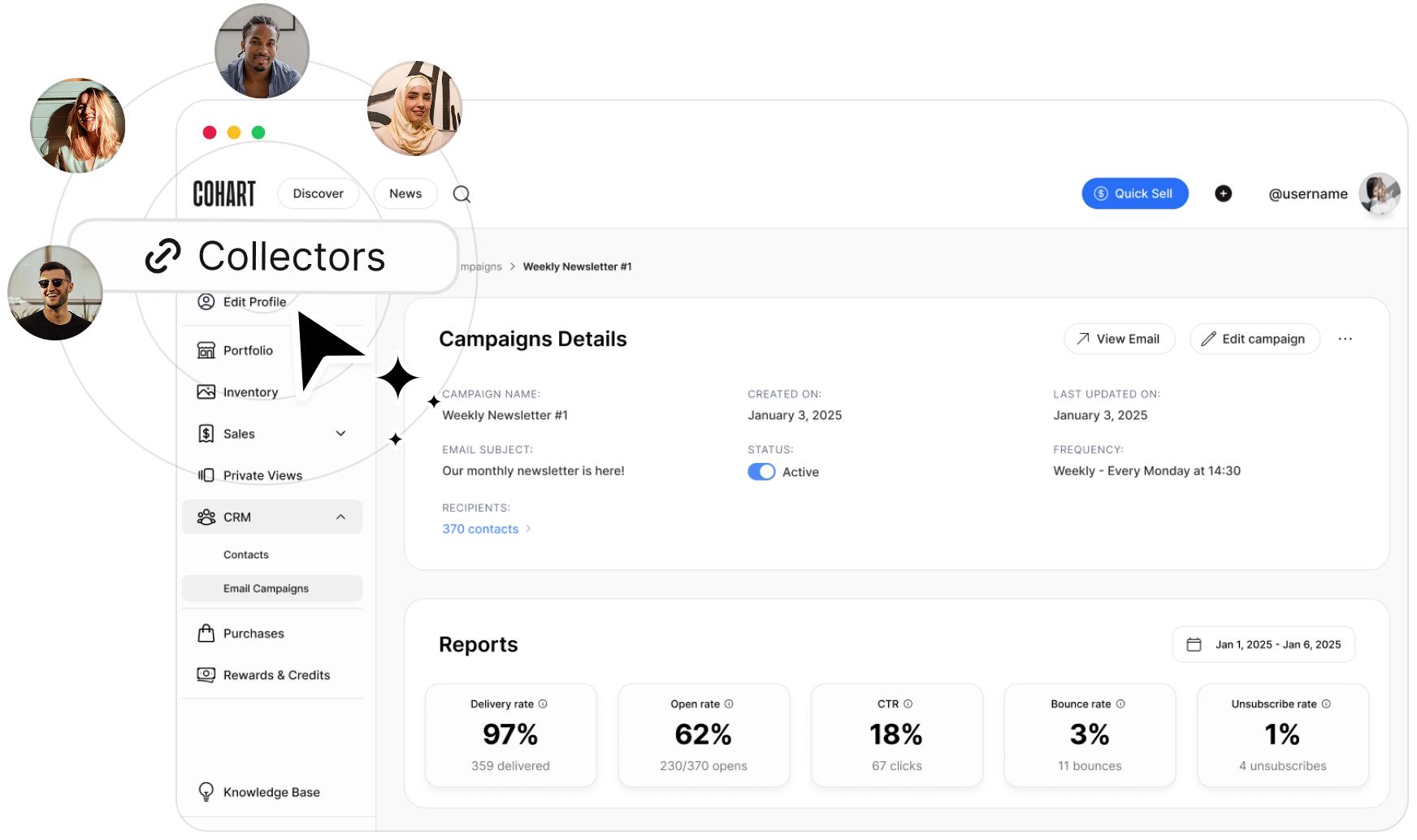Open the search magnifier icon

(461, 194)
